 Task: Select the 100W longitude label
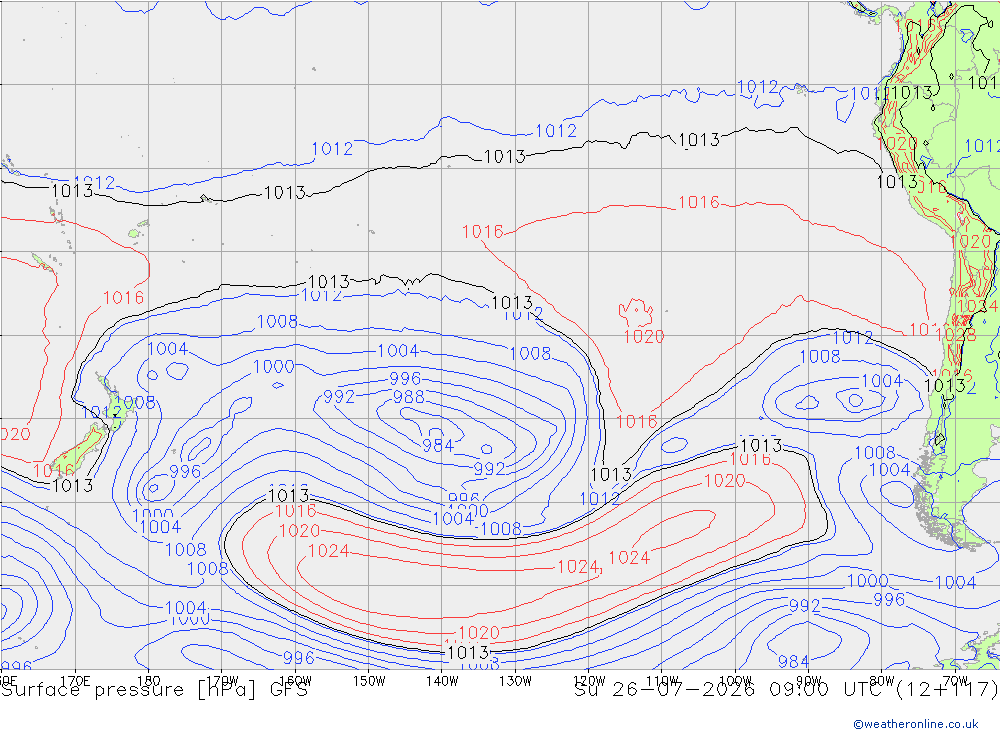pos(735,681)
